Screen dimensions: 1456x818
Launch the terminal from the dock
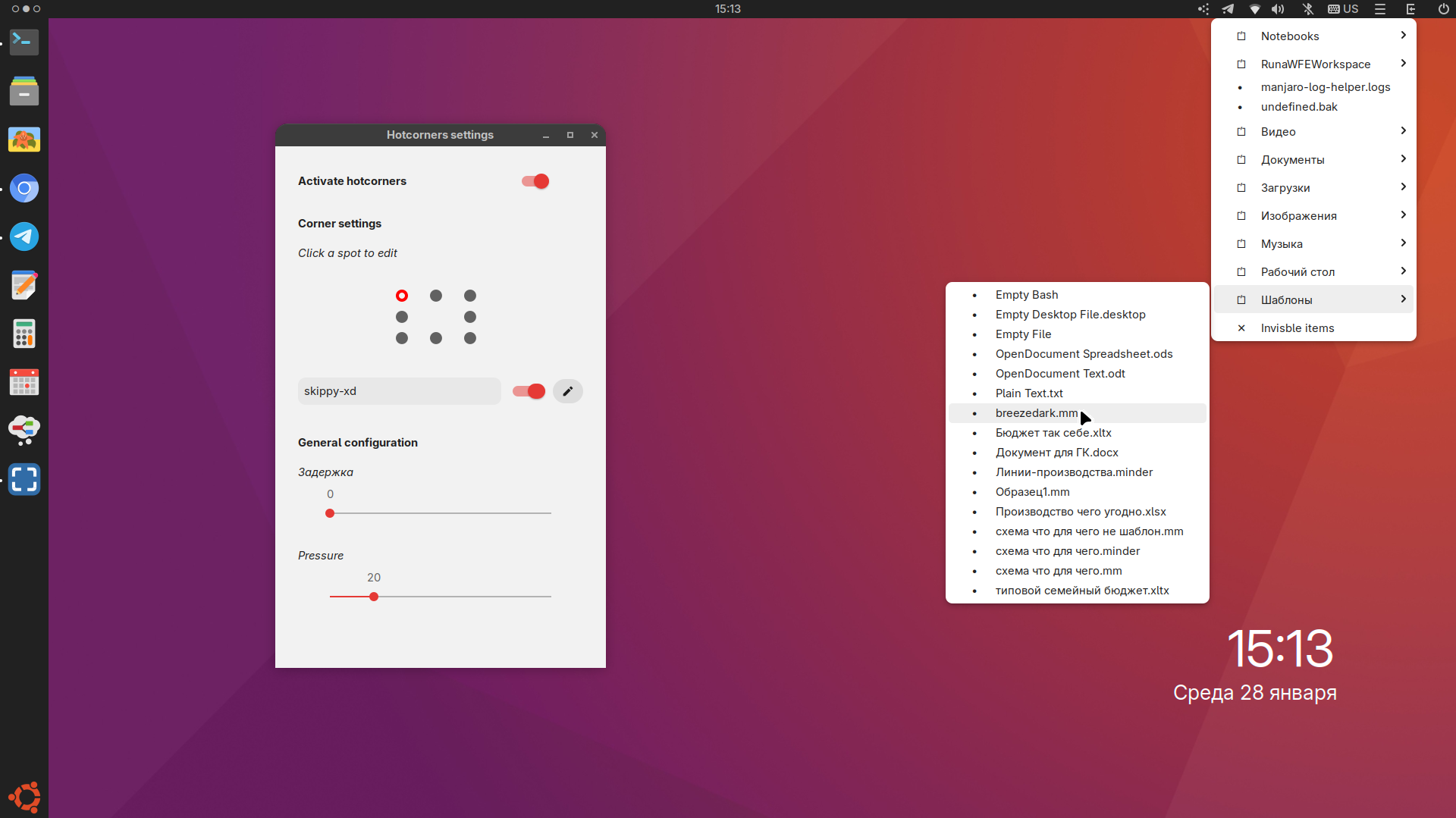(24, 42)
